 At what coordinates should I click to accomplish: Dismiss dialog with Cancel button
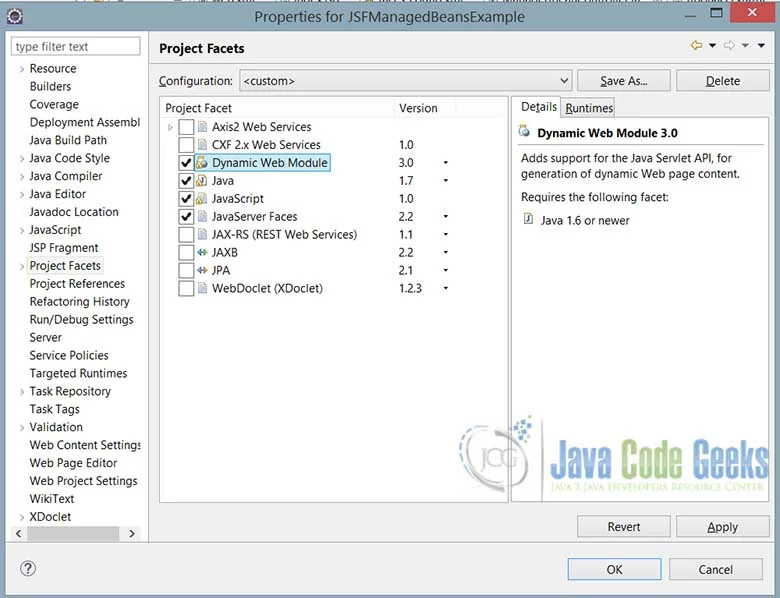(x=715, y=569)
